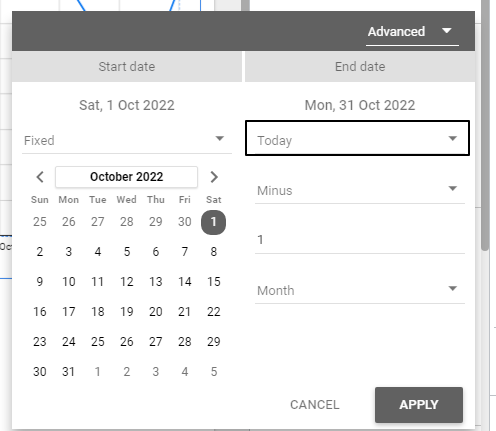Click the vertical scrollbar on right edge
The width and height of the screenshot is (496, 431).
[x=485, y=125]
